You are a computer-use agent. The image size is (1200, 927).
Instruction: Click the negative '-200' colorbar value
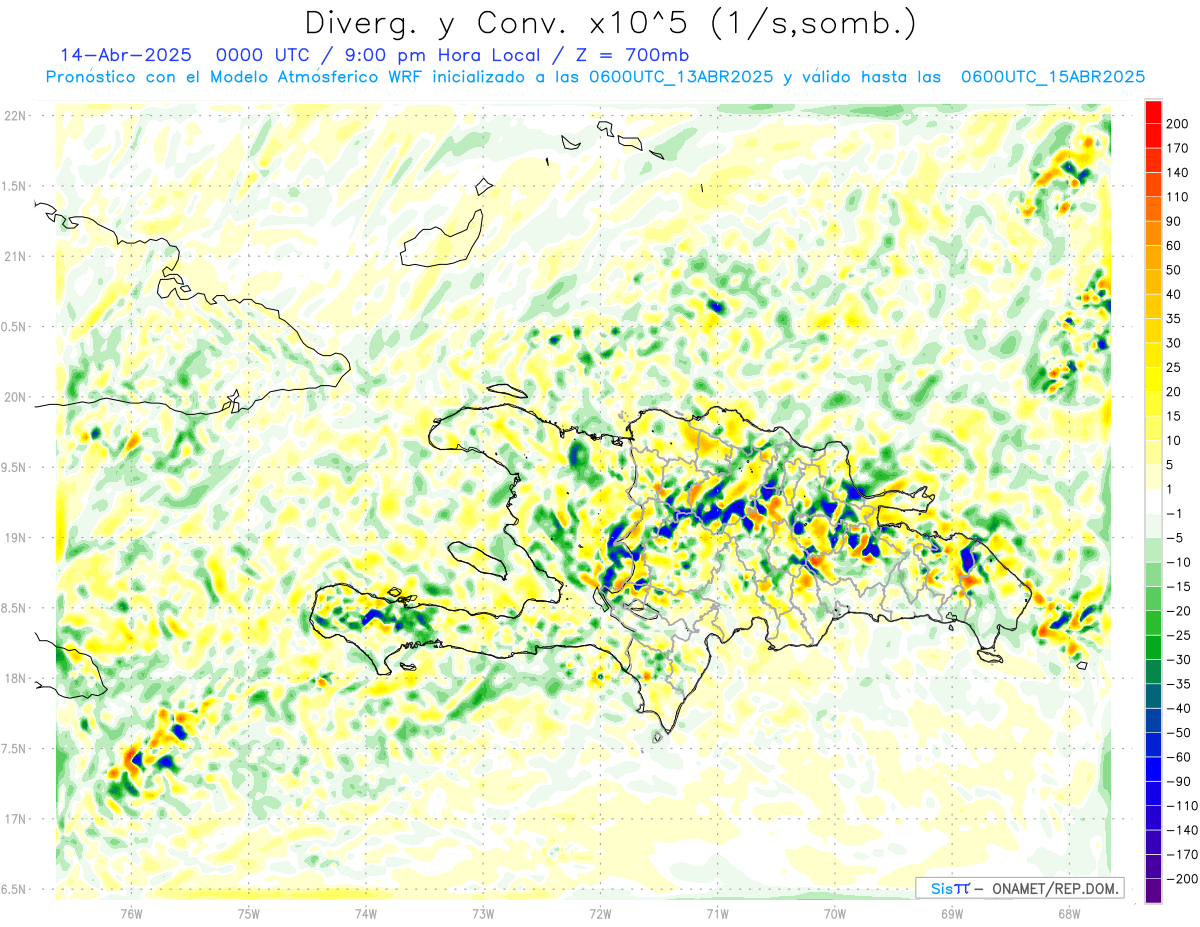coord(1182,878)
